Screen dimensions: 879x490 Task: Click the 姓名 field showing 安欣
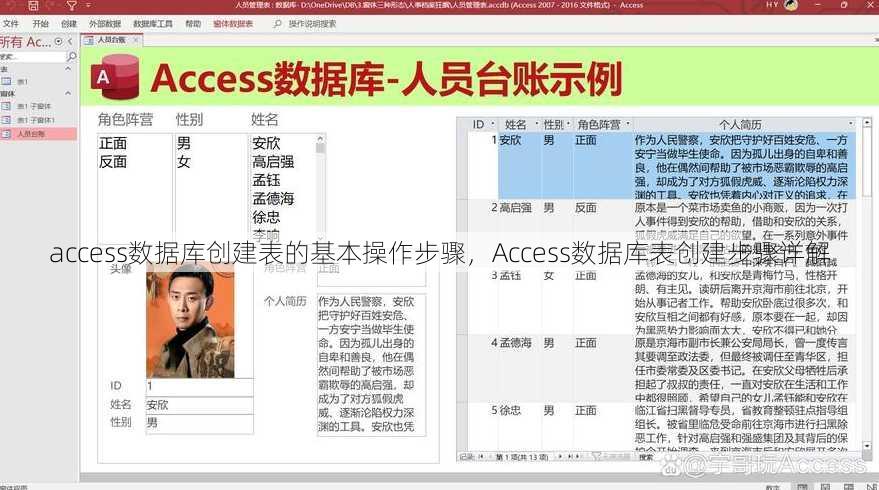pyautogui.click(x=199, y=405)
